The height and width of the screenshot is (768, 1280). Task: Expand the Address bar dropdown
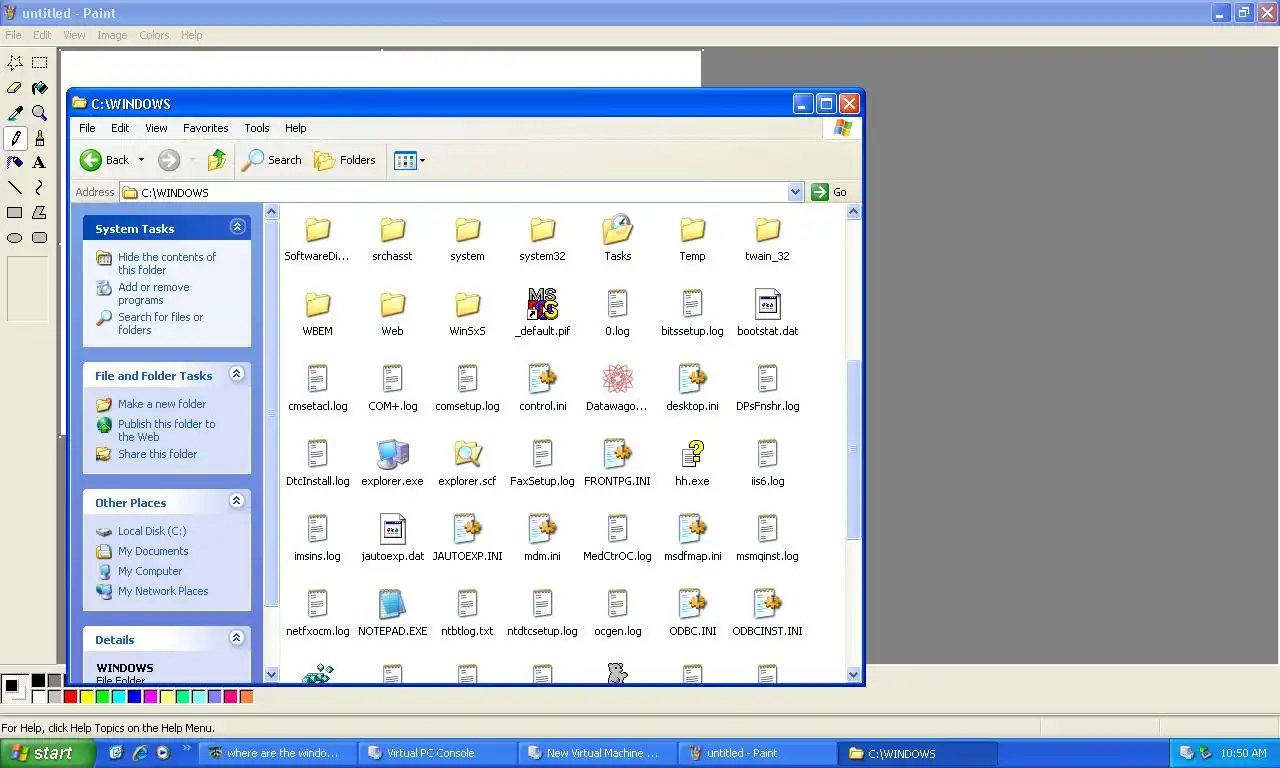click(x=795, y=192)
